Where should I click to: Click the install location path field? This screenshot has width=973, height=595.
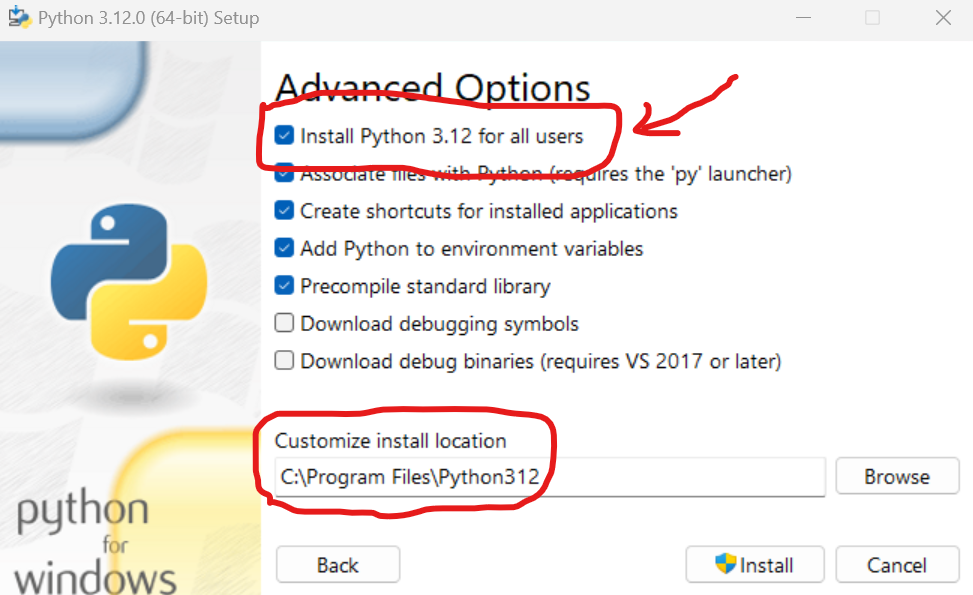tap(550, 477)
